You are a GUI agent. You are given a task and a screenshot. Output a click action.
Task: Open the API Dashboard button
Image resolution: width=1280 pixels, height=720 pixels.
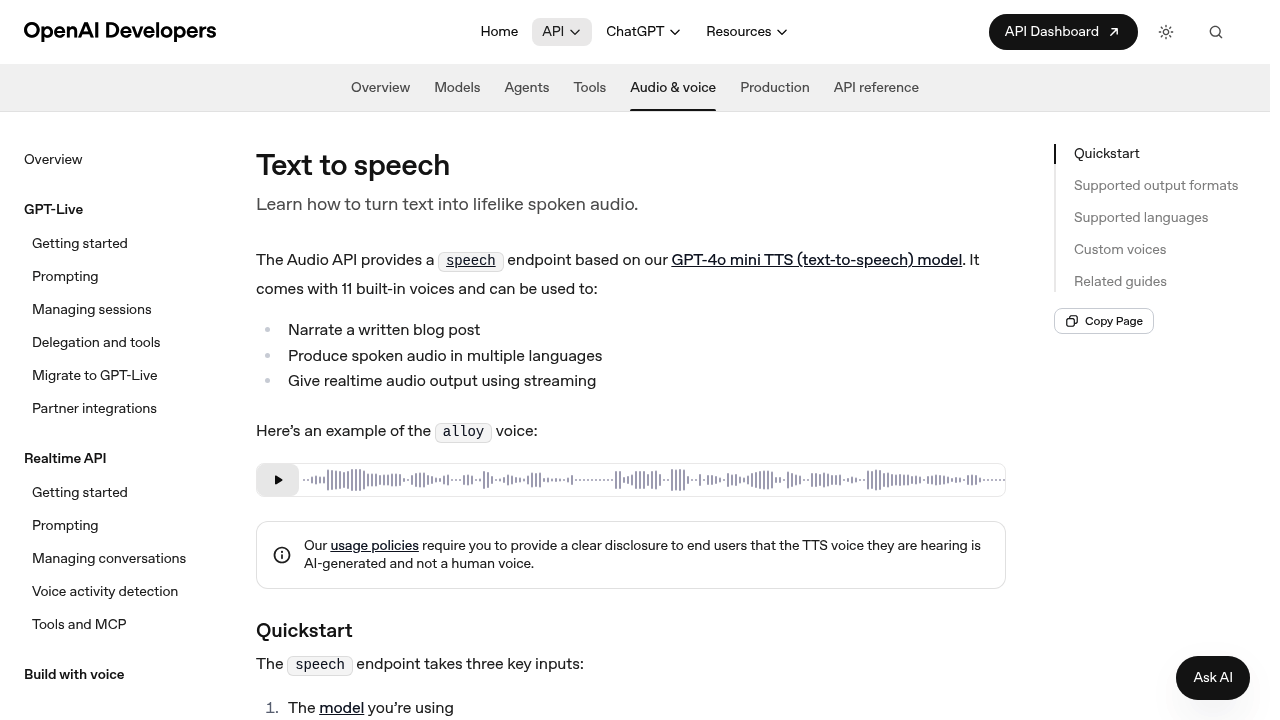point(1063,32)
